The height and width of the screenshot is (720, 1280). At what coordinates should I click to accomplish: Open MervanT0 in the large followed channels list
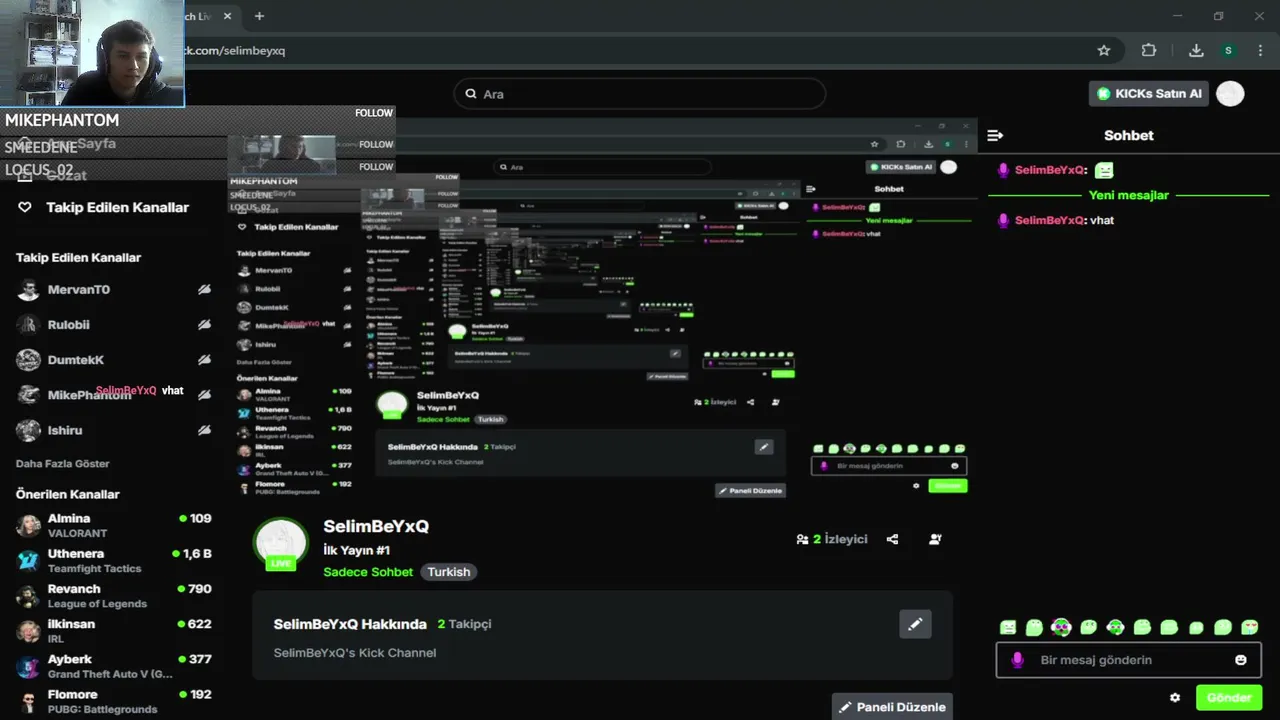(x=114, y=290)
